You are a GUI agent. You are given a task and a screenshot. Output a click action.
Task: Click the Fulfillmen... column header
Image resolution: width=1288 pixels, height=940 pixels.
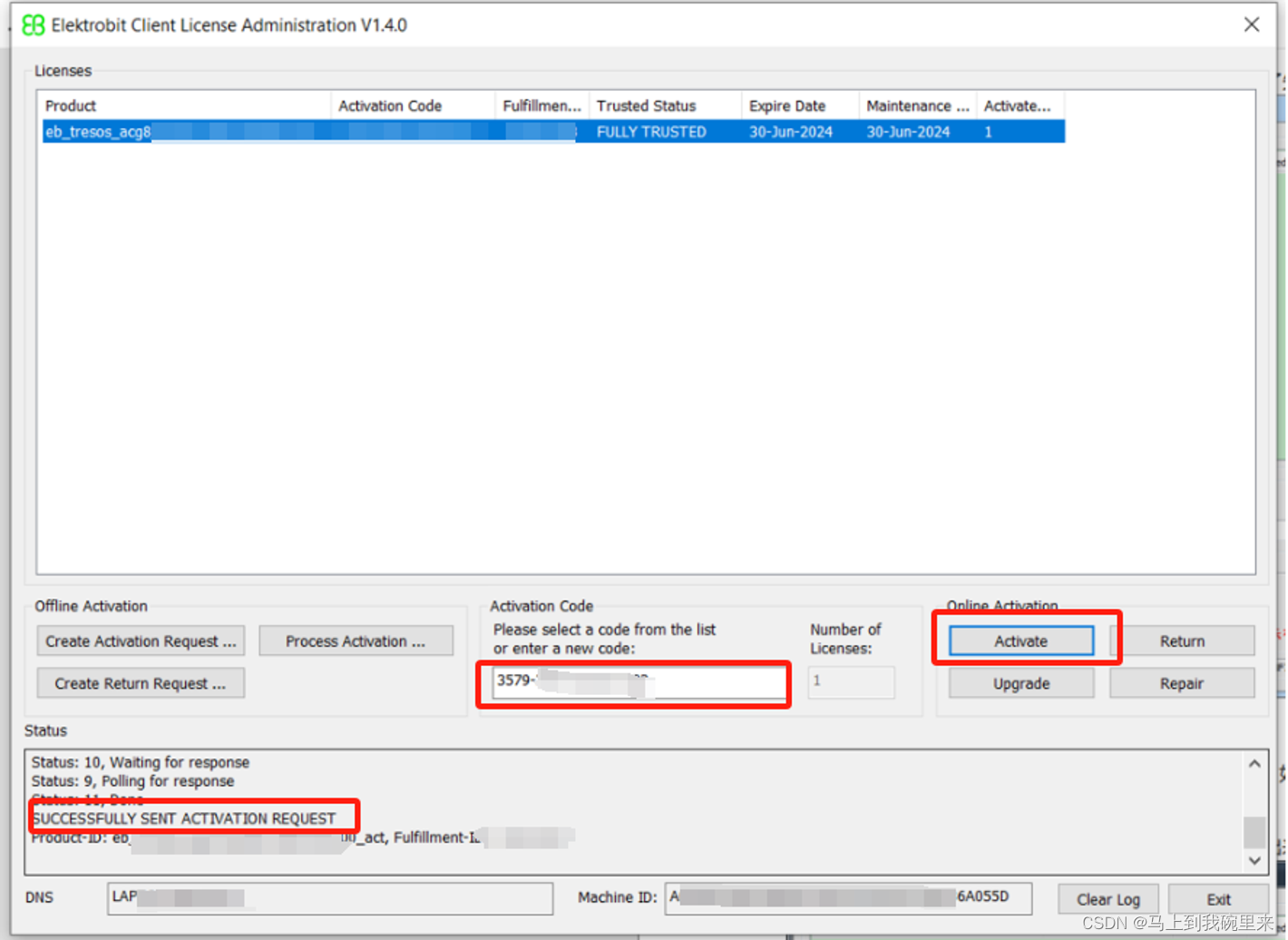click(x=542, y=105)
